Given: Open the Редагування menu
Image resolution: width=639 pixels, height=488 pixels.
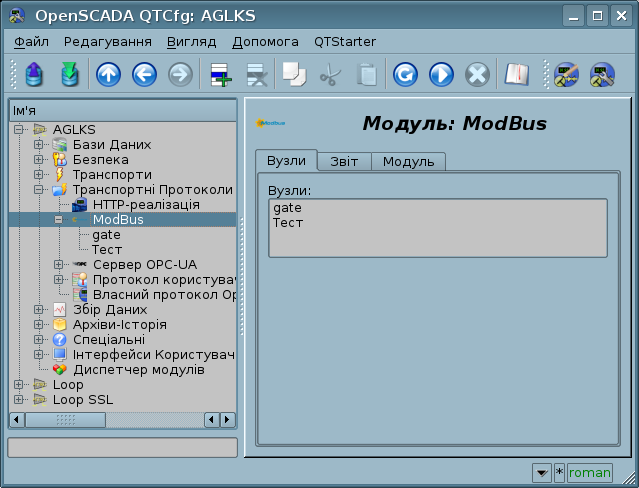Looking at the screenshot, I should (108, 42).
